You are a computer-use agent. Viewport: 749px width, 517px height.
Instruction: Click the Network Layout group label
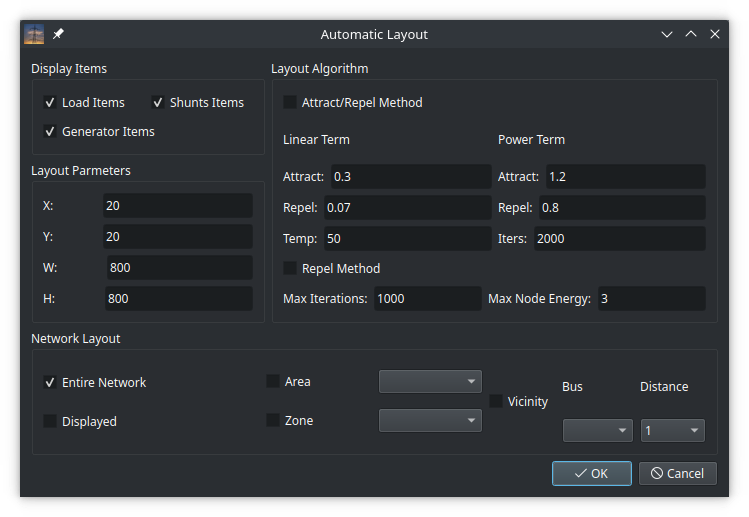[75, 339]
